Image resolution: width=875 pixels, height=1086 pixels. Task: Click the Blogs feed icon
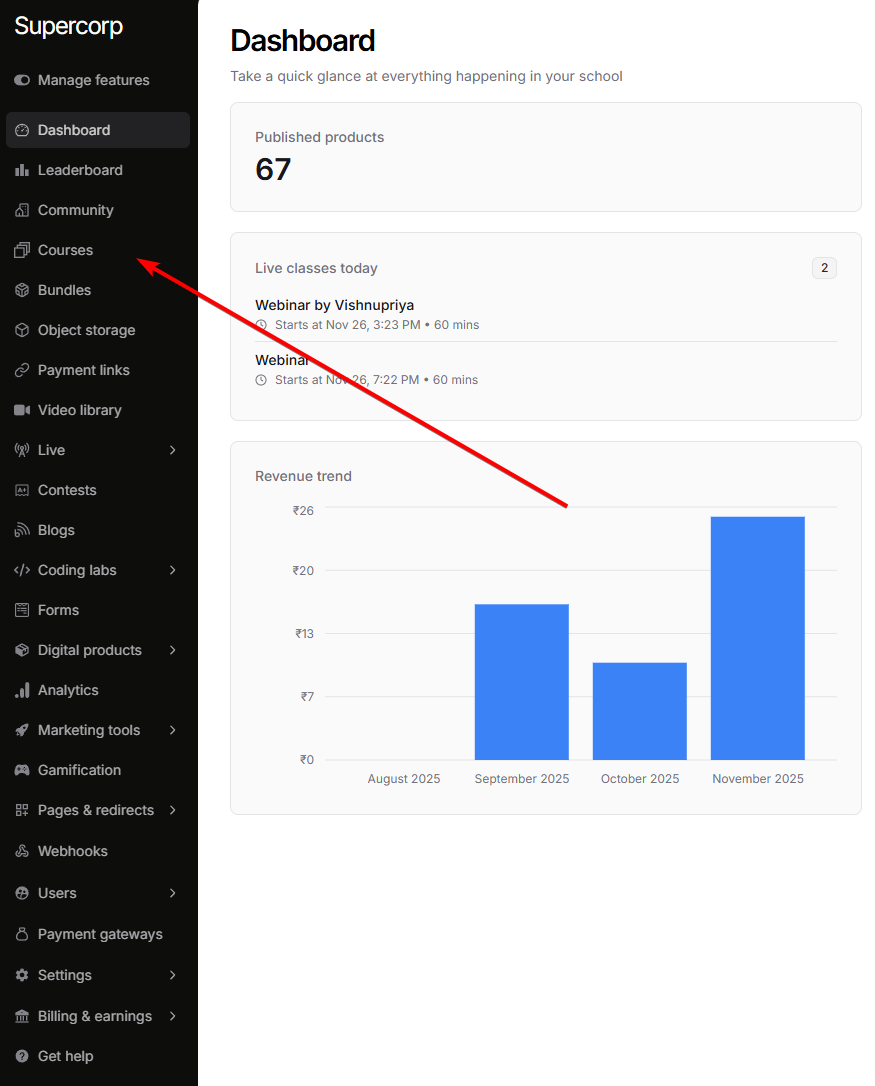(x=22, y=530)
